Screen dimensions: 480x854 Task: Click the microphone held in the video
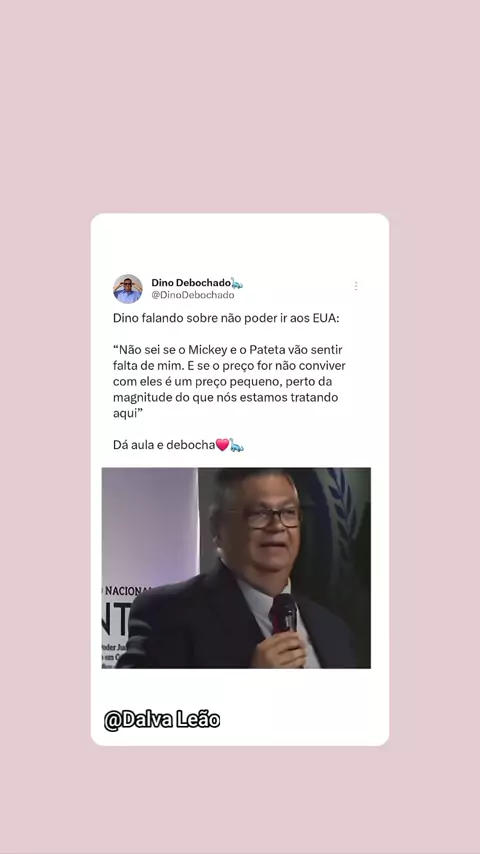284,614
